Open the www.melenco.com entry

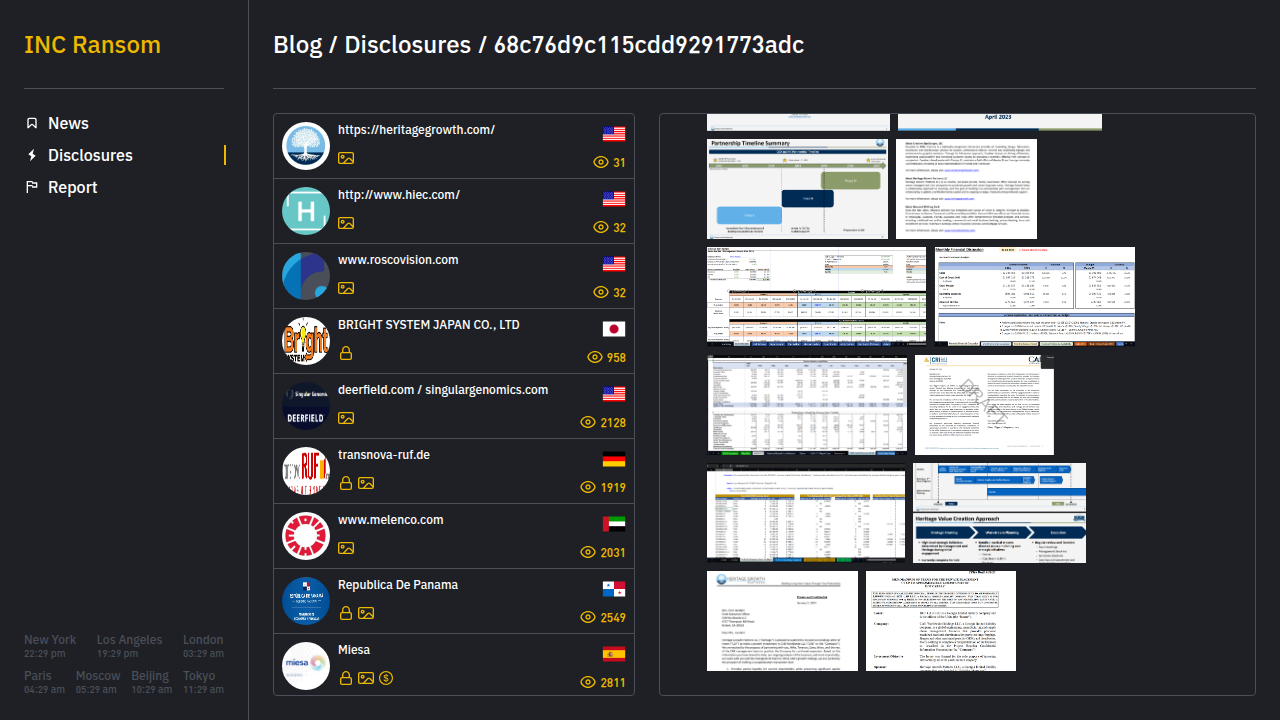click(x=454, y=537)
